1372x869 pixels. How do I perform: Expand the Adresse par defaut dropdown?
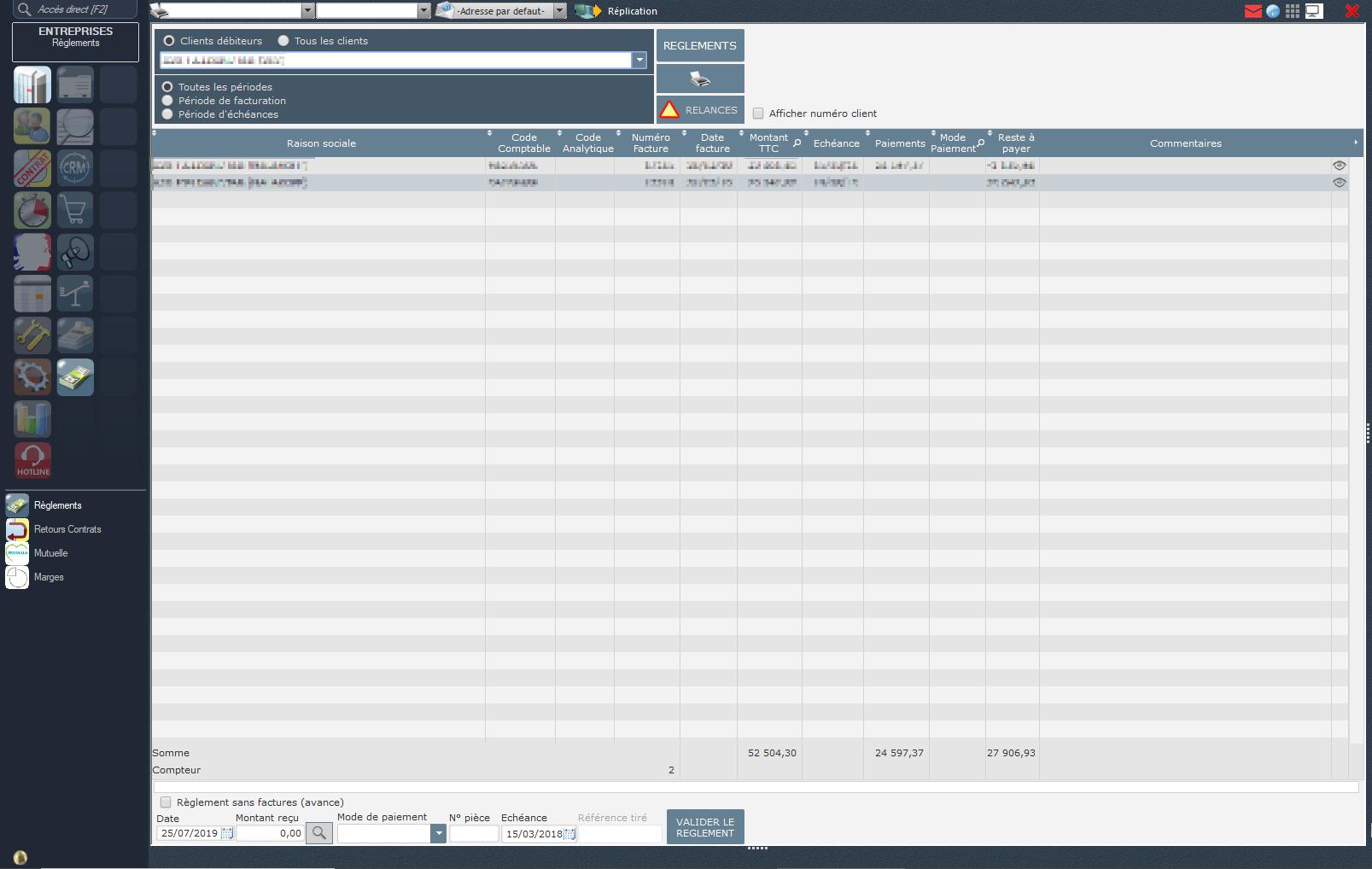pyautogui.click(x=560, y=11)
